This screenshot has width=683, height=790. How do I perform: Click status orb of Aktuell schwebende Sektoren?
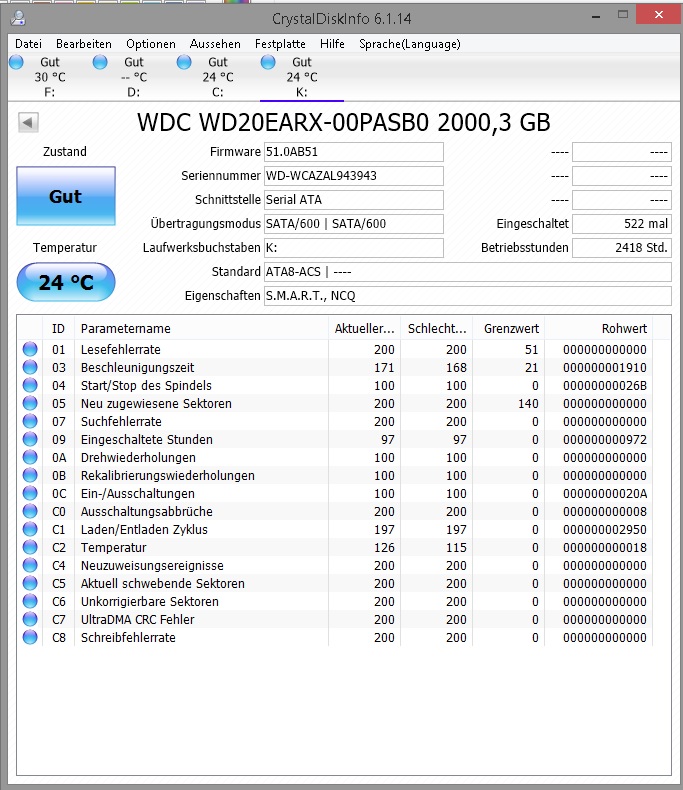30,583
